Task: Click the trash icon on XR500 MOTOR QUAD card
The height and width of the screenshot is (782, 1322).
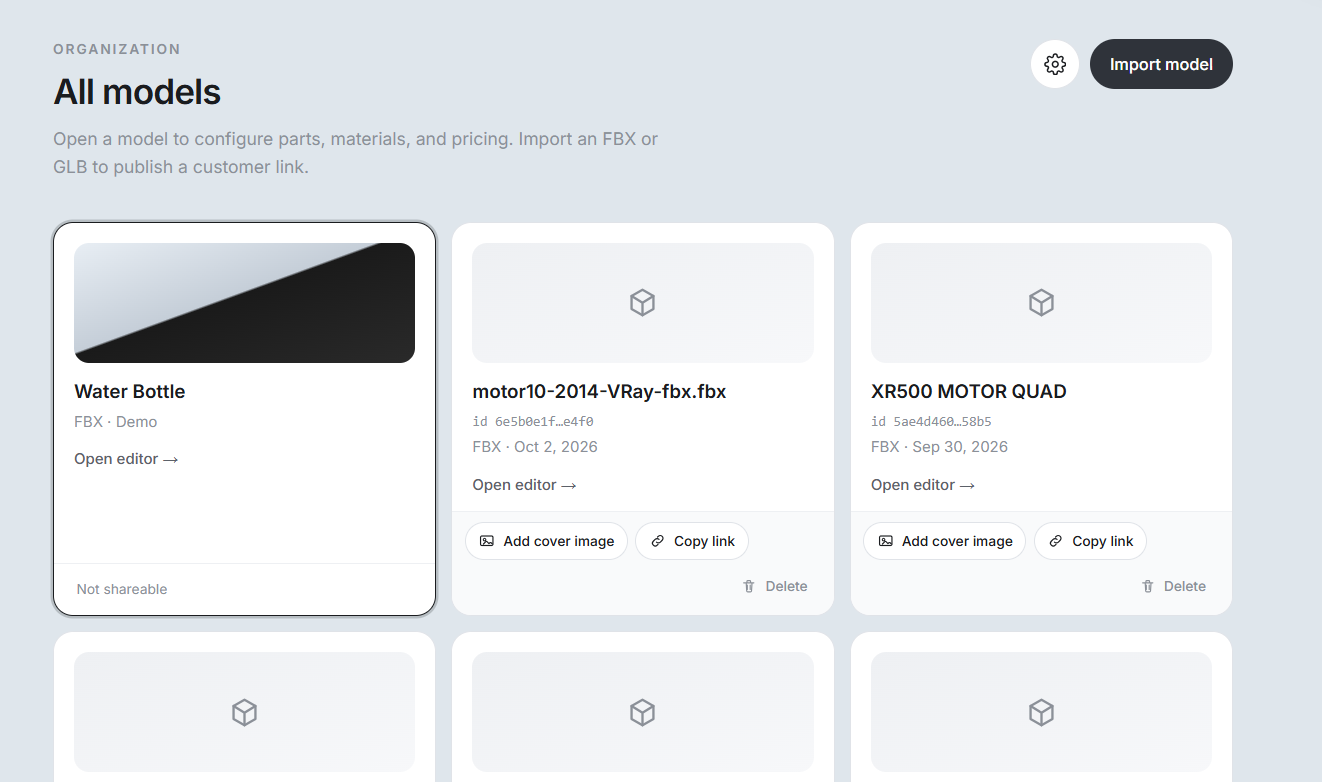Action: [1148, 586]
